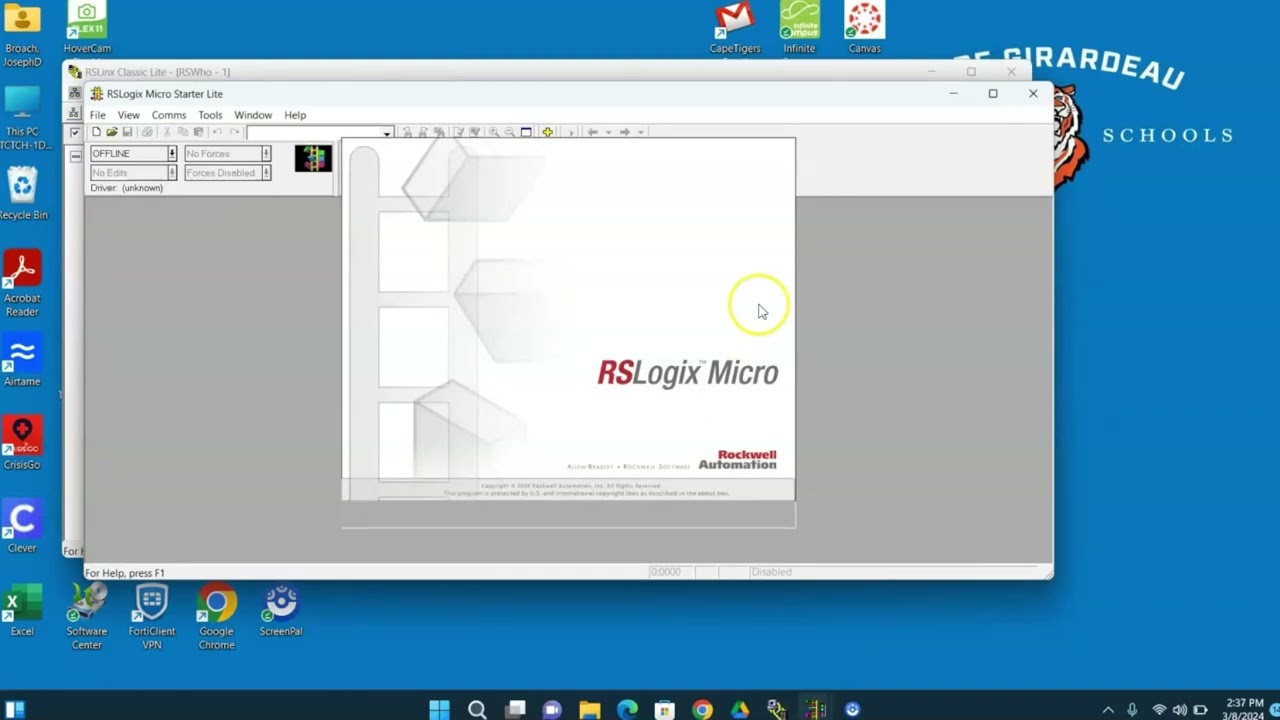
Task: Click the window view icon beside zoom out
Action: coord(526,132)
